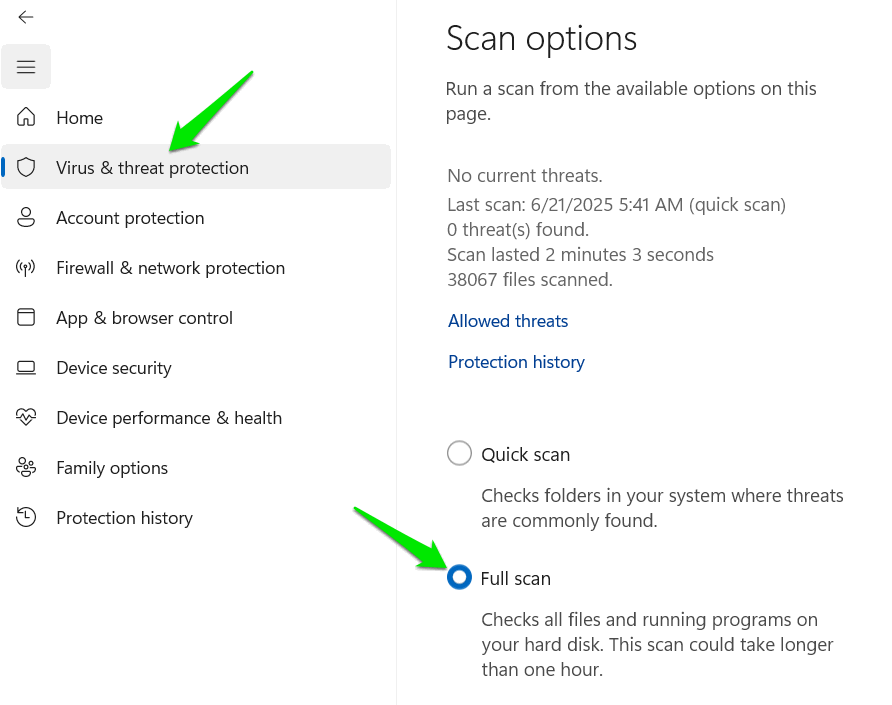Click the App & browser control window icon

[x=26, y=318]
